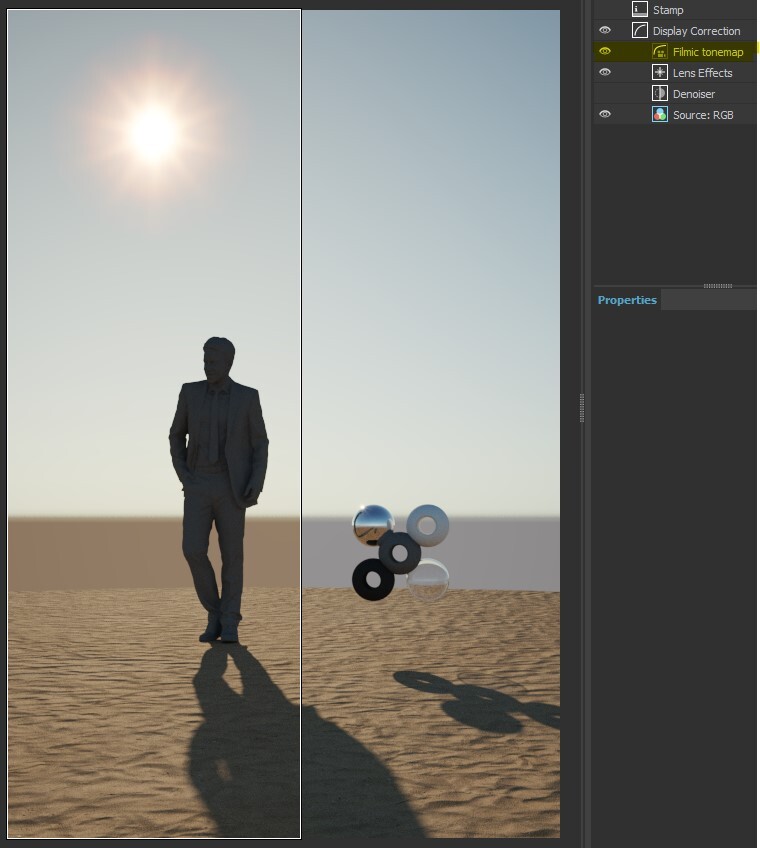The image size is (760, 848).
Task: Click the Denoiser layer icon
Action: tap(659, 94)
